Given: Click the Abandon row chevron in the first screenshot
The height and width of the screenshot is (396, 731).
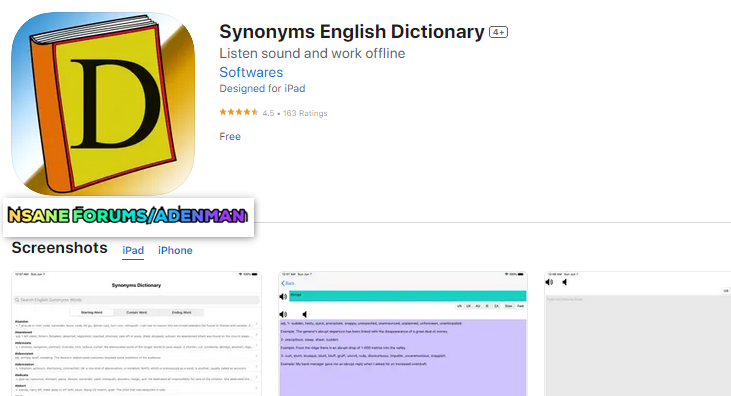Looking at the screenshot, I should pyautogui.click(x=257, y=323).
